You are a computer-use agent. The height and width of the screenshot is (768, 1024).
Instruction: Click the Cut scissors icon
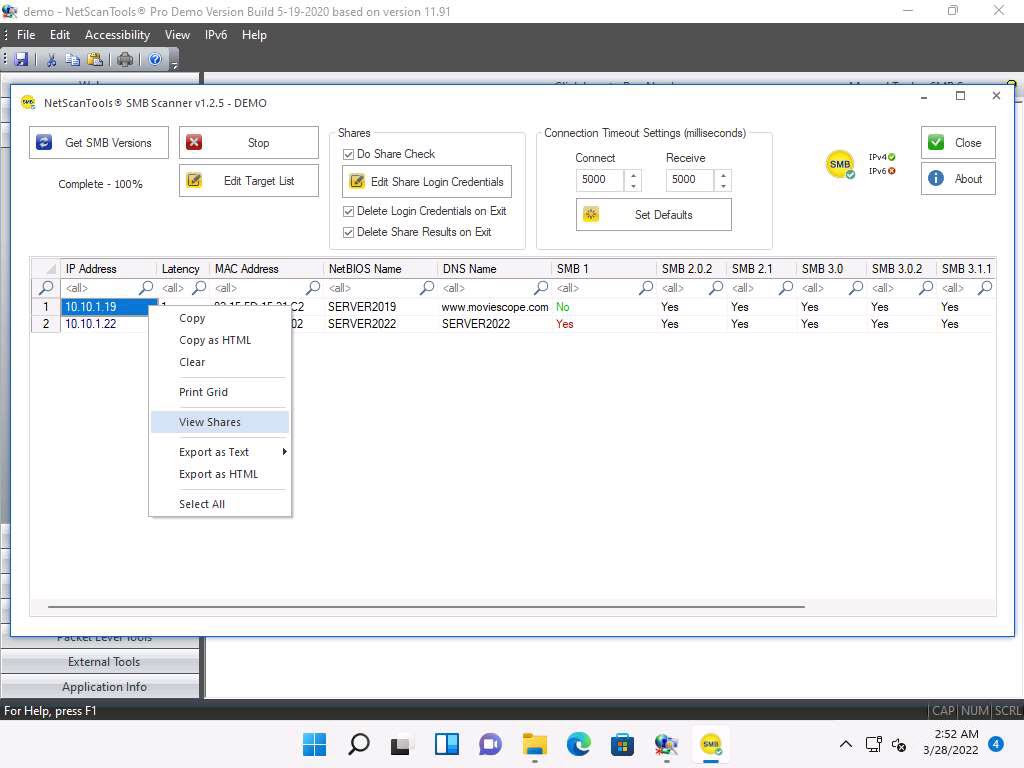coord(52,60)
